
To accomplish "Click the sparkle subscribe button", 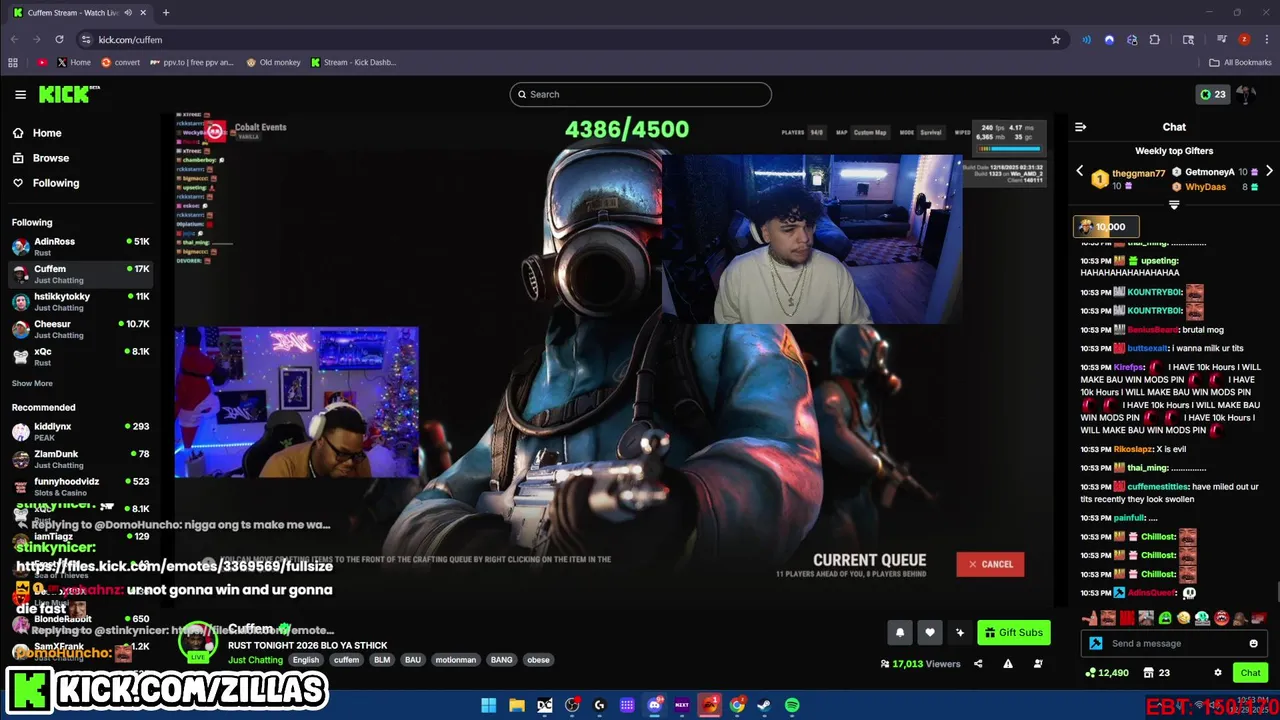I will [960, 632].
